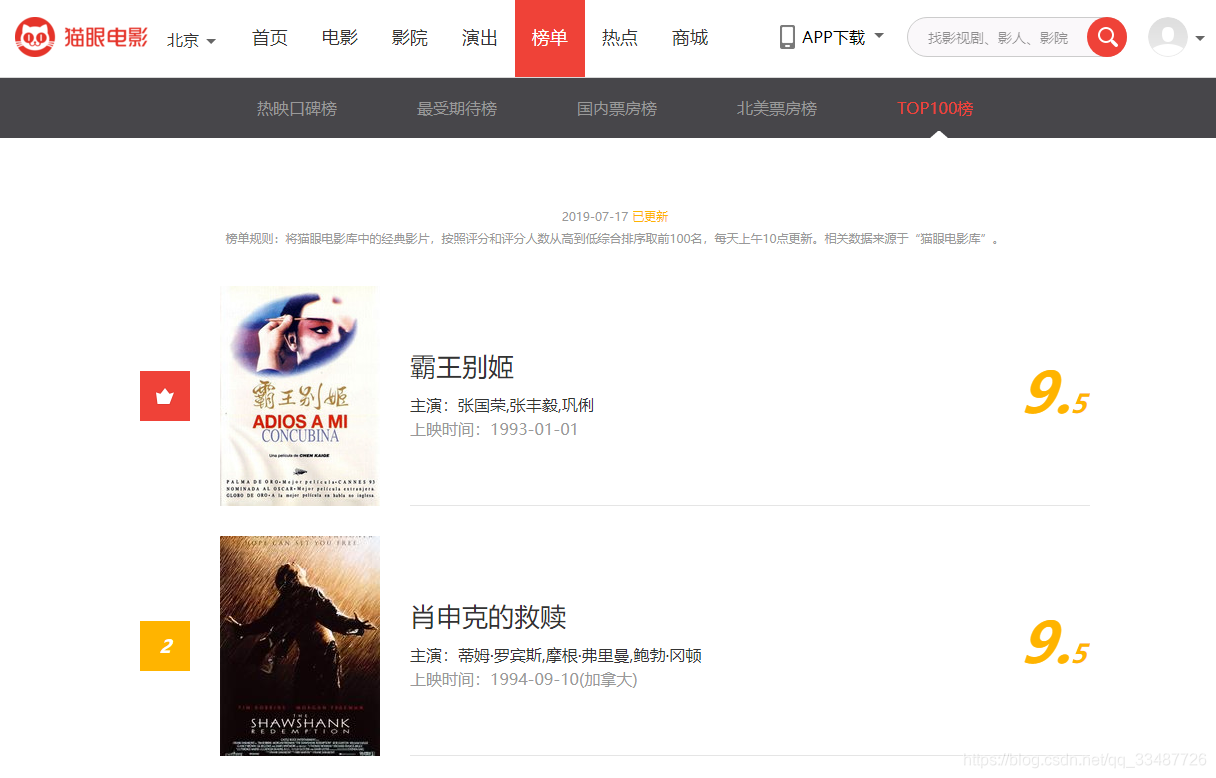
Task: Select the highlighted 榜单 nav item
Action: tap(550, 38)
